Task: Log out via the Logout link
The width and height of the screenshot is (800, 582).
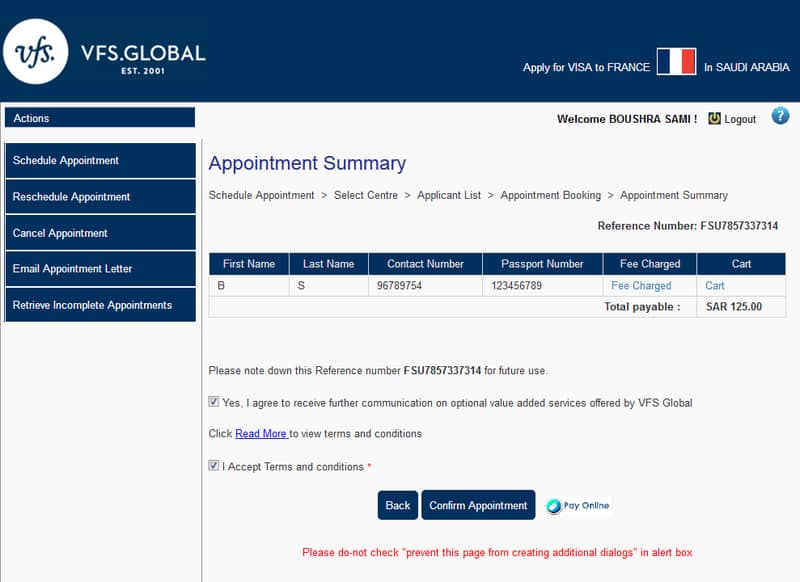Action: (x=740, y=119)
